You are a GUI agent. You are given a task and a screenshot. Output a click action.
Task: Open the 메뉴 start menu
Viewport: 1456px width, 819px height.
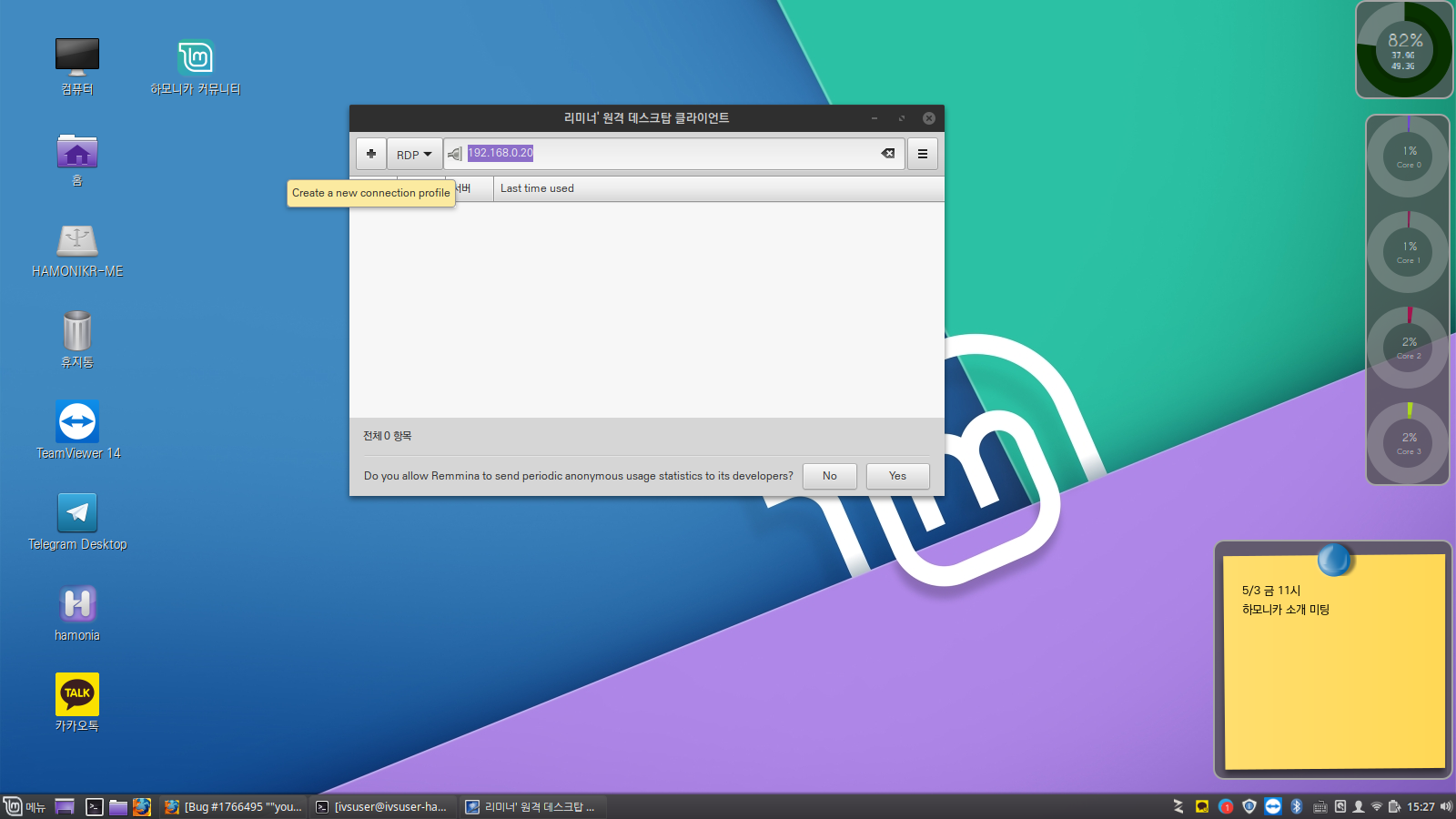pos(25,807)
